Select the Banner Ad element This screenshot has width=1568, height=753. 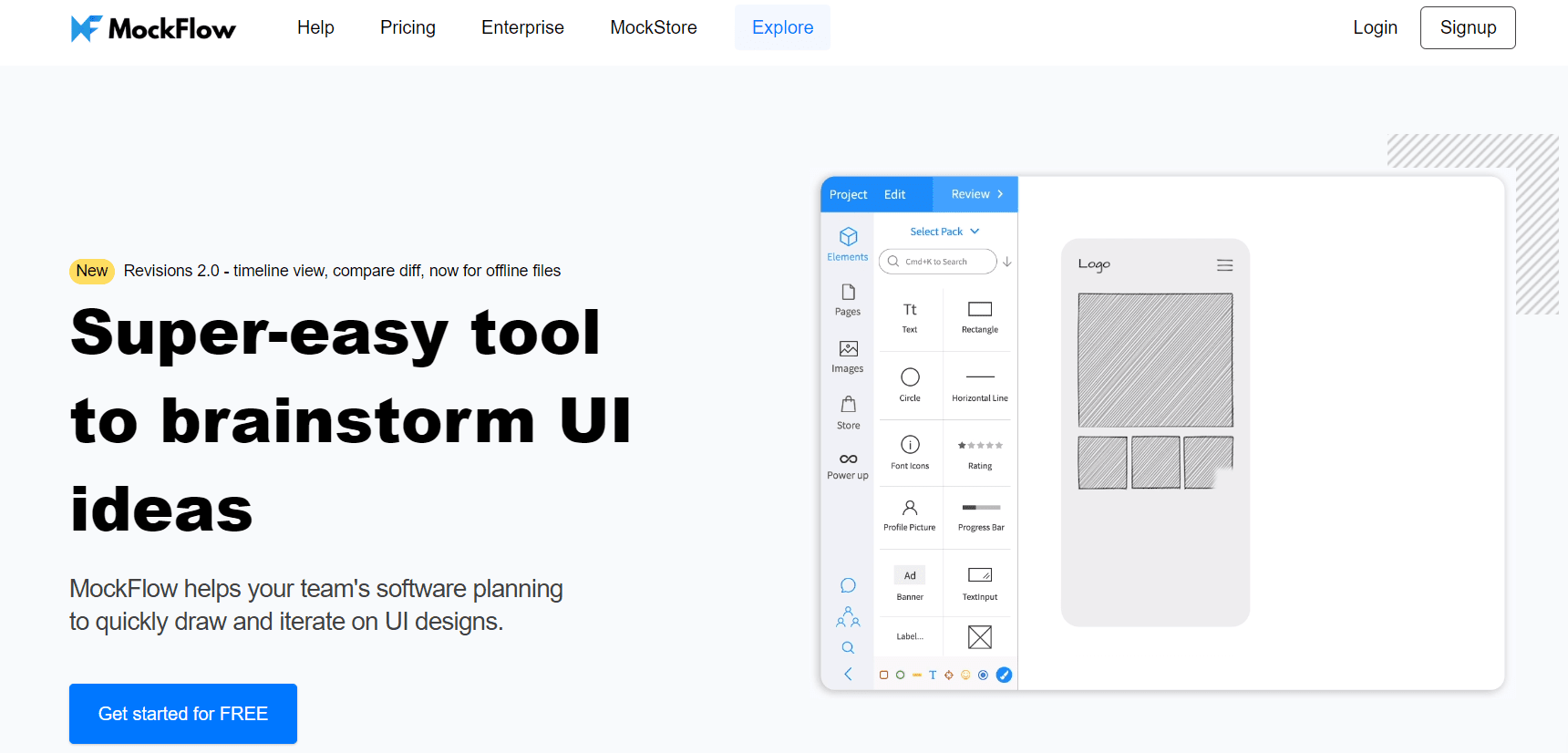[910, 583]
